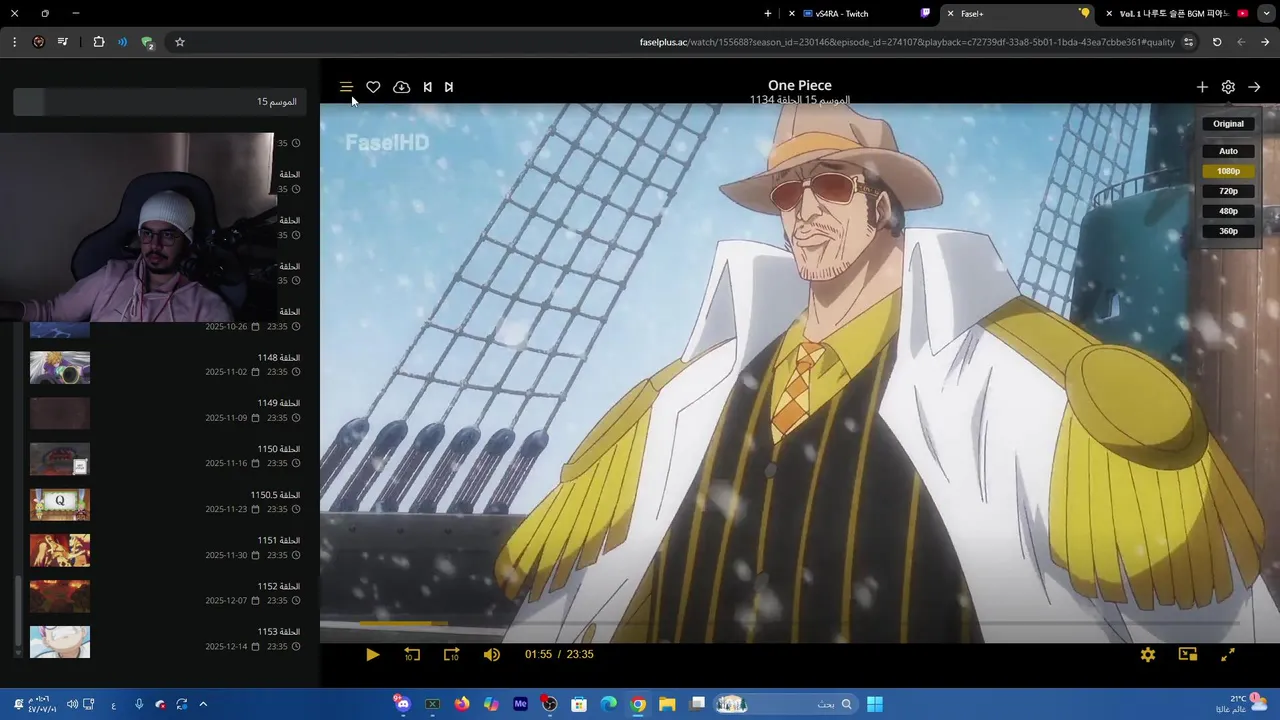Open episode 1150.5 from the list

[x=165, y=503]
